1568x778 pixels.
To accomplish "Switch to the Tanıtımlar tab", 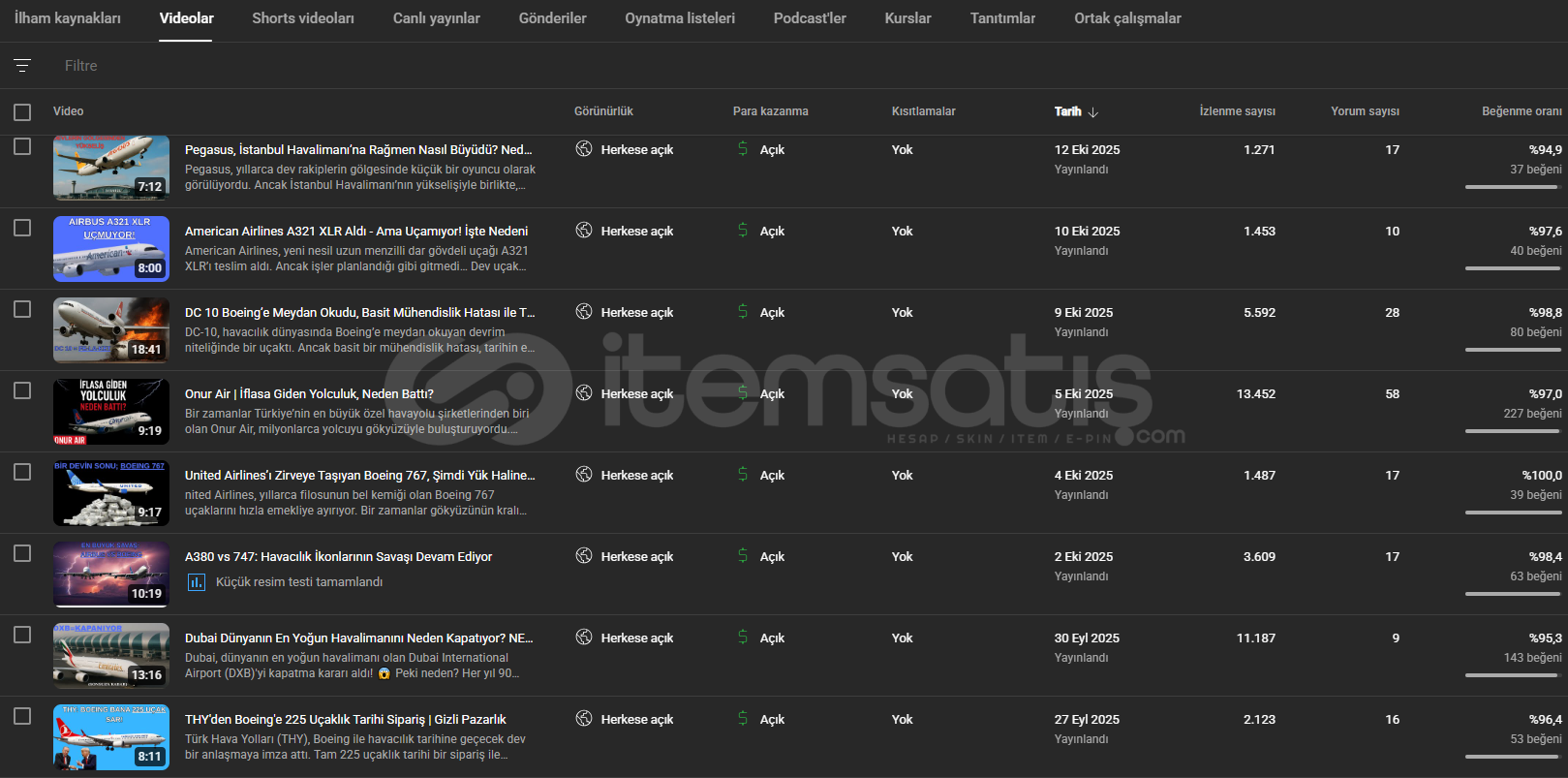I will click(1002, 18).
